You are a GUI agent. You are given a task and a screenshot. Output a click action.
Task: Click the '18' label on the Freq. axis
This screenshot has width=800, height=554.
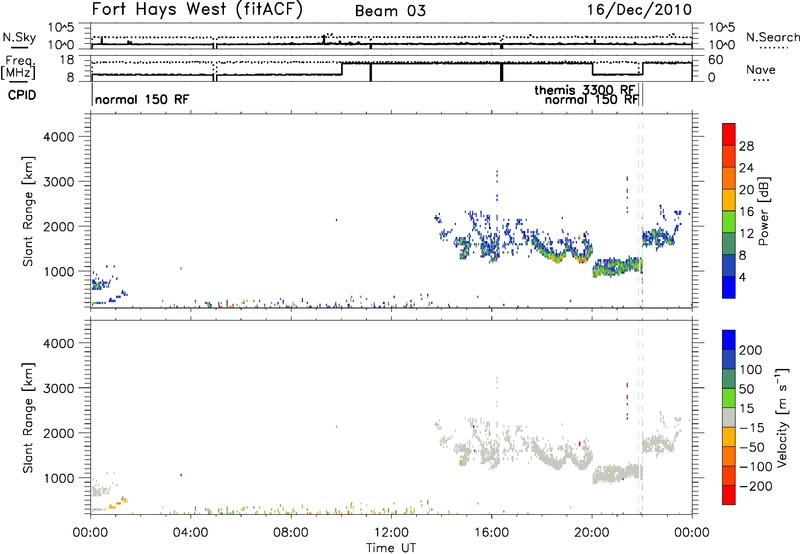click(x=67, y=60)
